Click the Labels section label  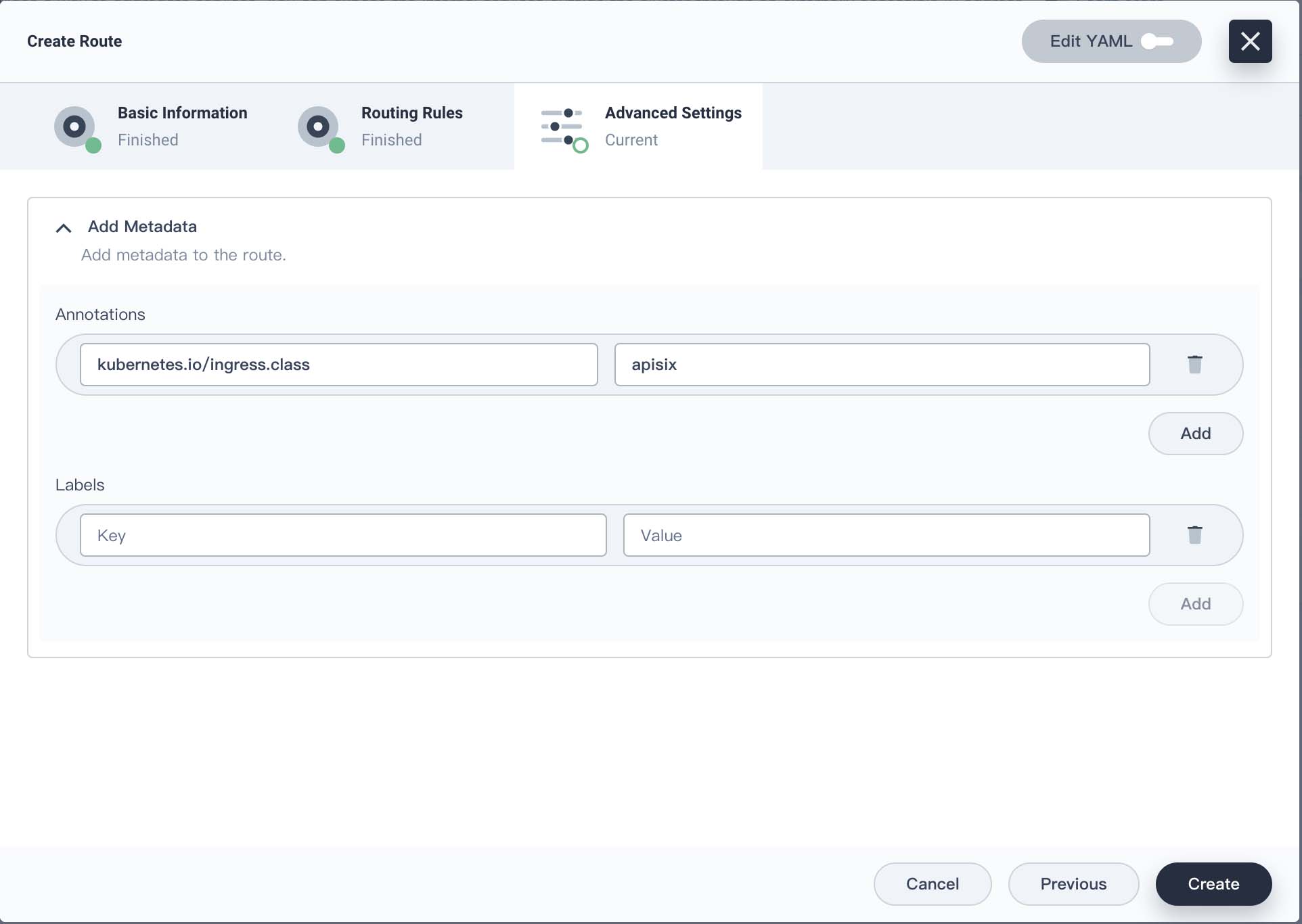[x=80, y=485]
